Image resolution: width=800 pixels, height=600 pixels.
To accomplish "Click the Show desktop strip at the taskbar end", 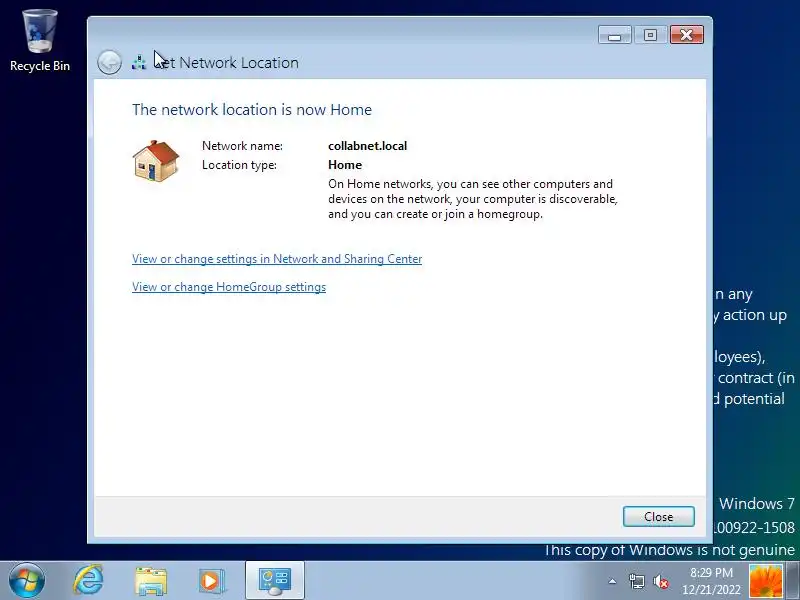I will click(x=792, y=581).
